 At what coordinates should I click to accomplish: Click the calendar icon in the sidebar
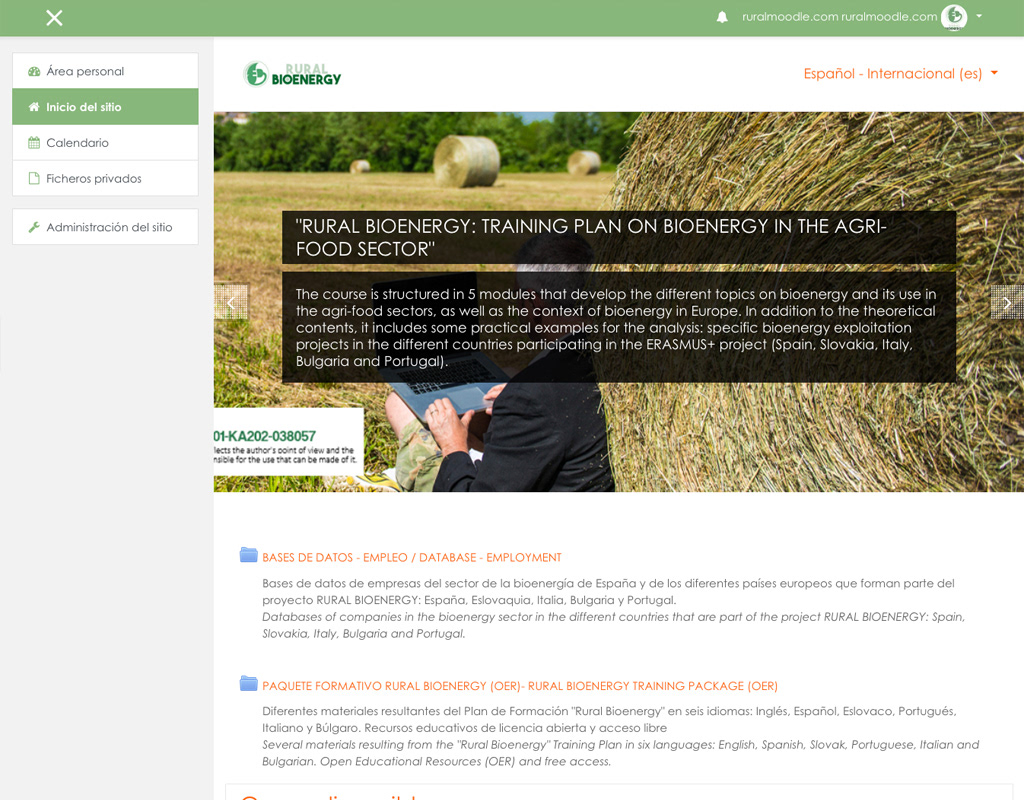click(x=34, y=142)
